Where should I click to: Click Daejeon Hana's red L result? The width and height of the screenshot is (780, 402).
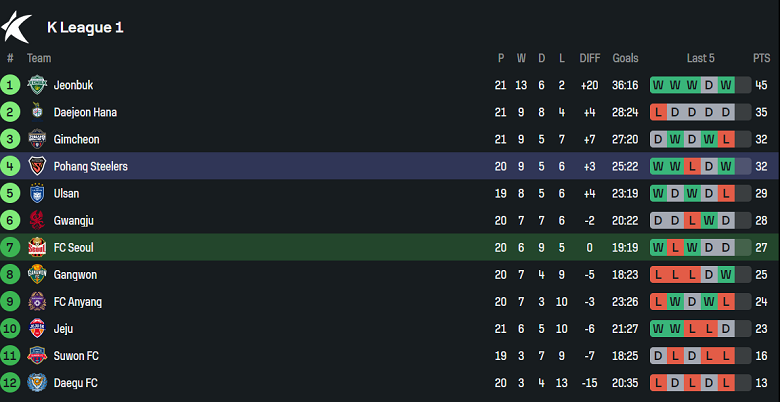click(658, 112)
